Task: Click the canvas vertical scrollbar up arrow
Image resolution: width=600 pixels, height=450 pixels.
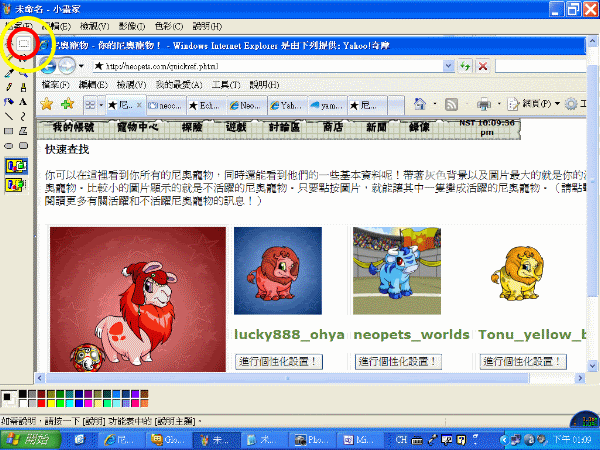Action: (592, 41)
